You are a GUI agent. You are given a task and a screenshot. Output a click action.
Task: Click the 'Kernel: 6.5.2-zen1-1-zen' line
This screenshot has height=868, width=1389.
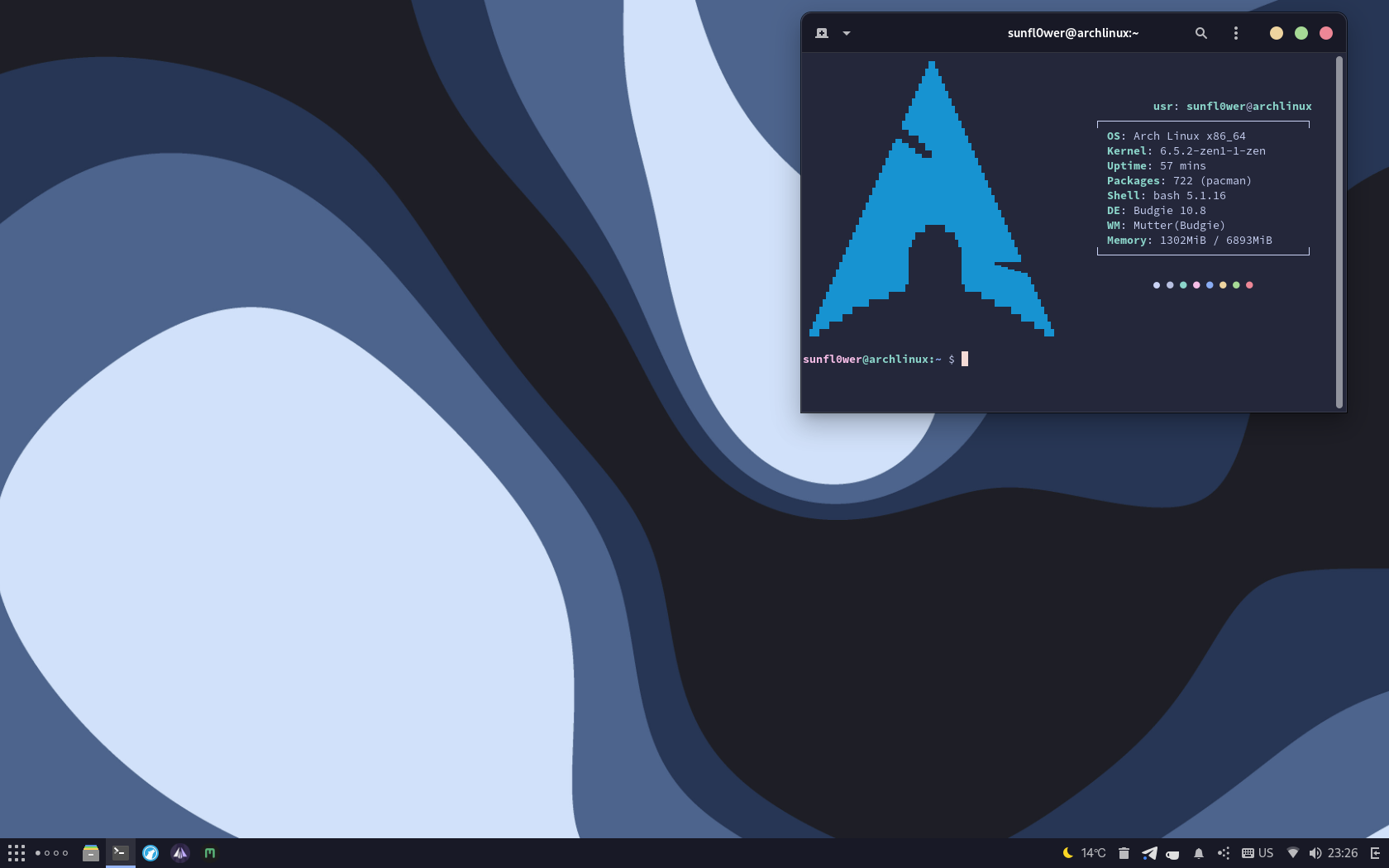(1186, 151)
